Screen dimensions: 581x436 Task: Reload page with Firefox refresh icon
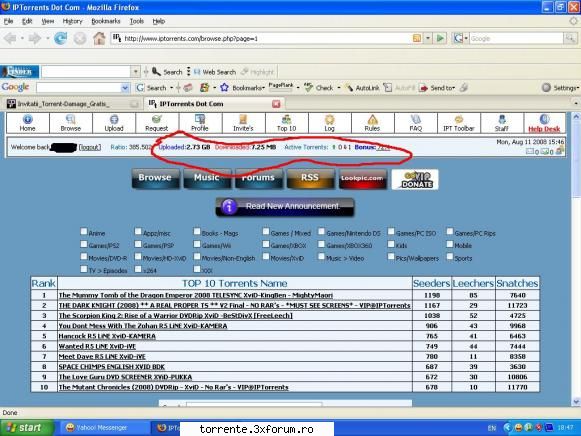[60, 38]
